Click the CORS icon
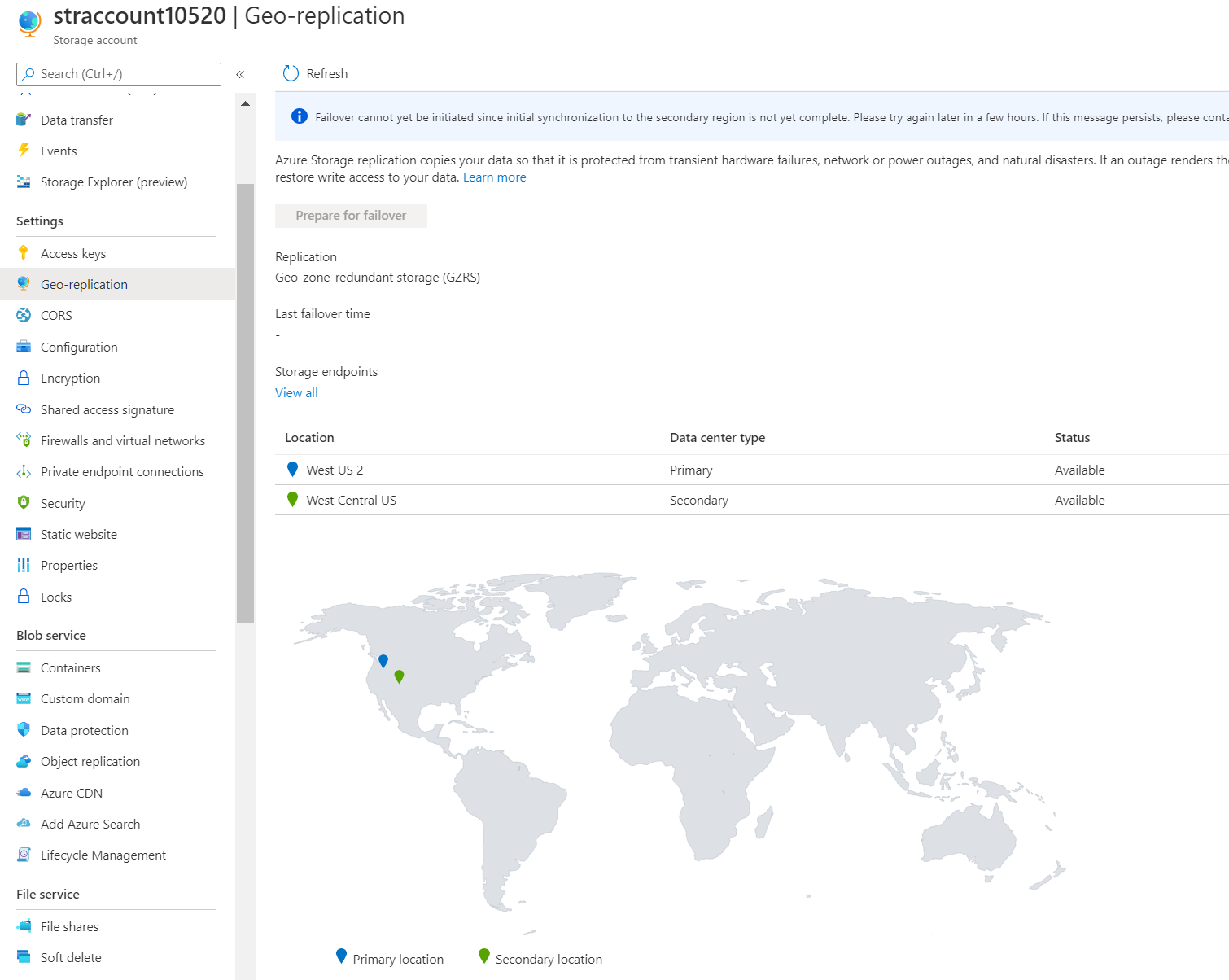The height and width of the screenshot is (980, 1229). (24, 315)
